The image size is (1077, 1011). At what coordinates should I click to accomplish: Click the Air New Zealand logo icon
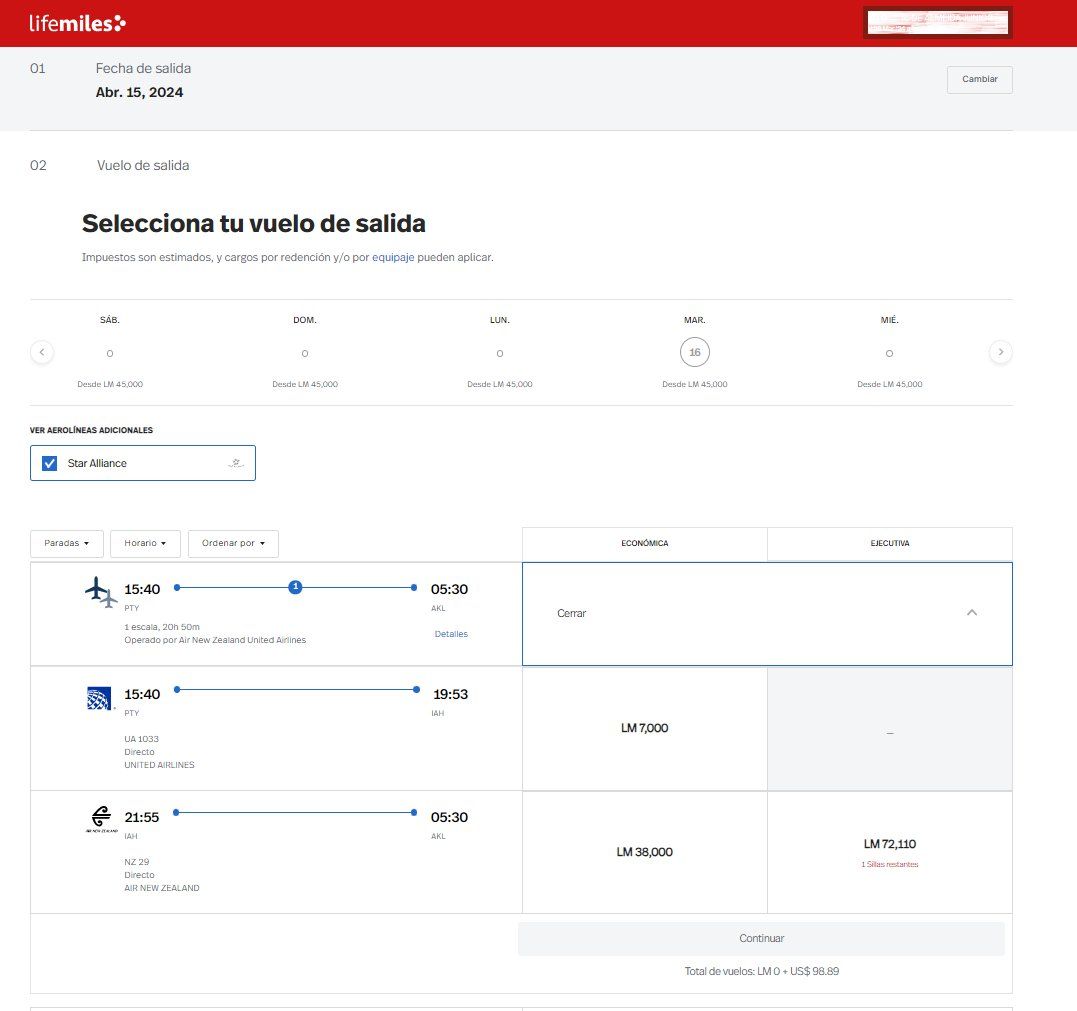click(100, 821)
